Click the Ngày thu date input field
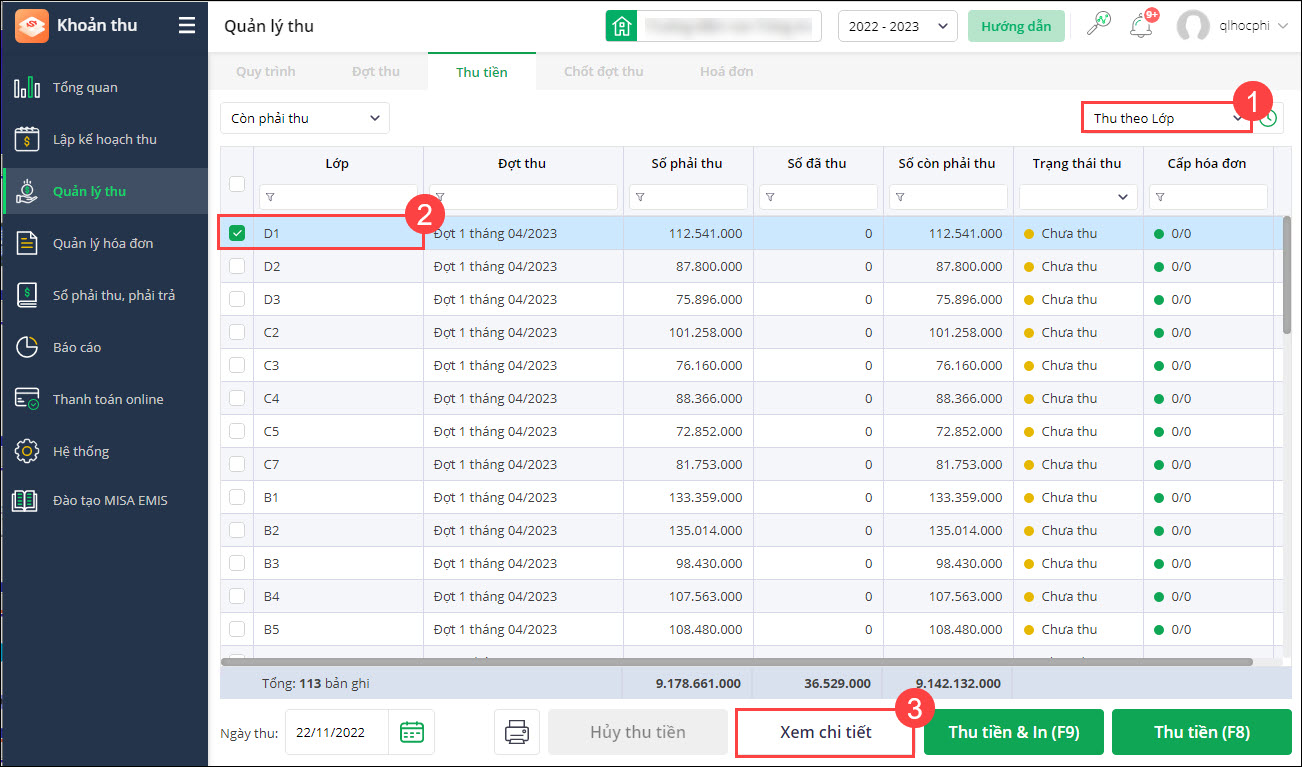 (339, 732)
